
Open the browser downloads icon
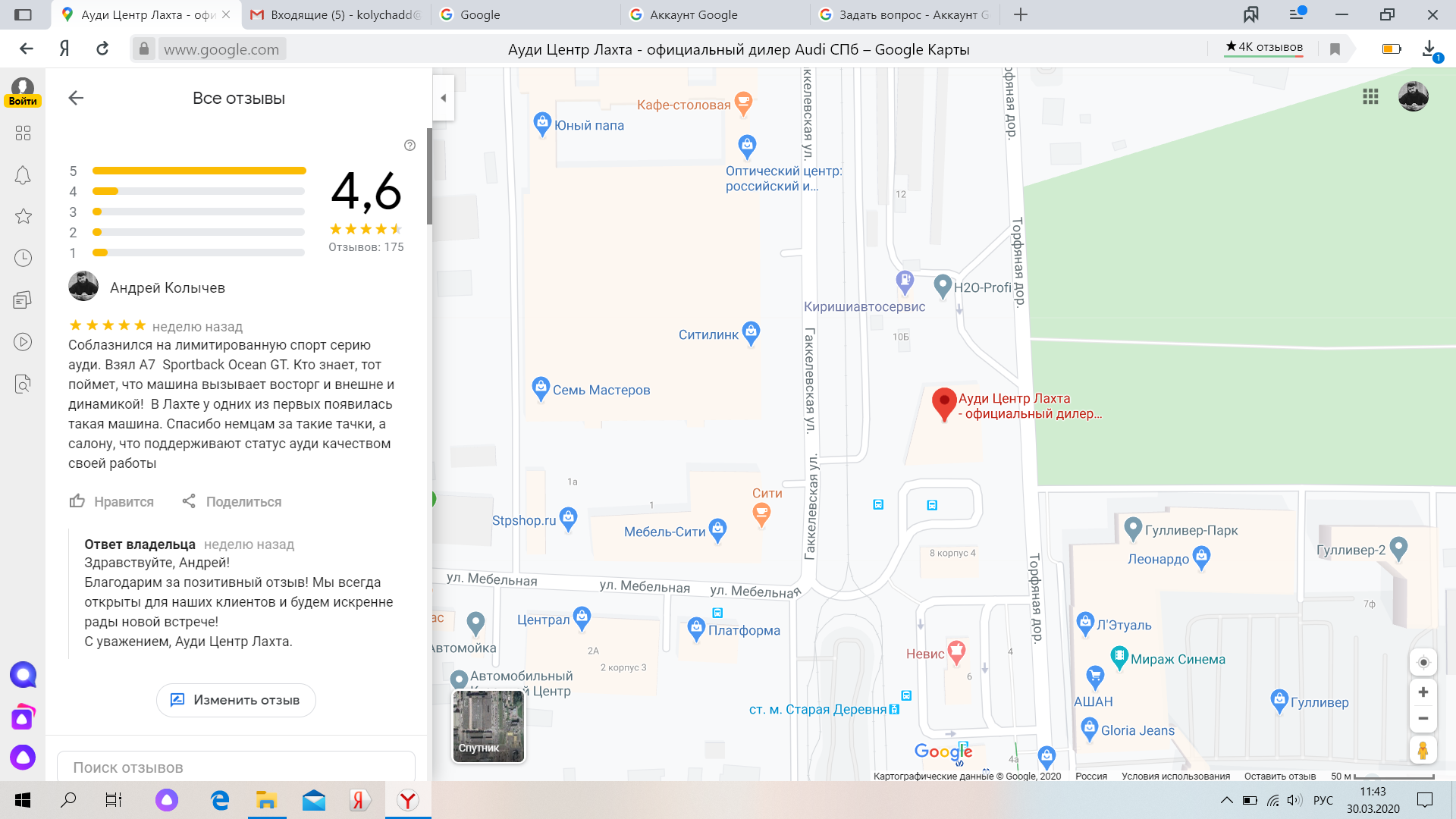pos(1429,49)
